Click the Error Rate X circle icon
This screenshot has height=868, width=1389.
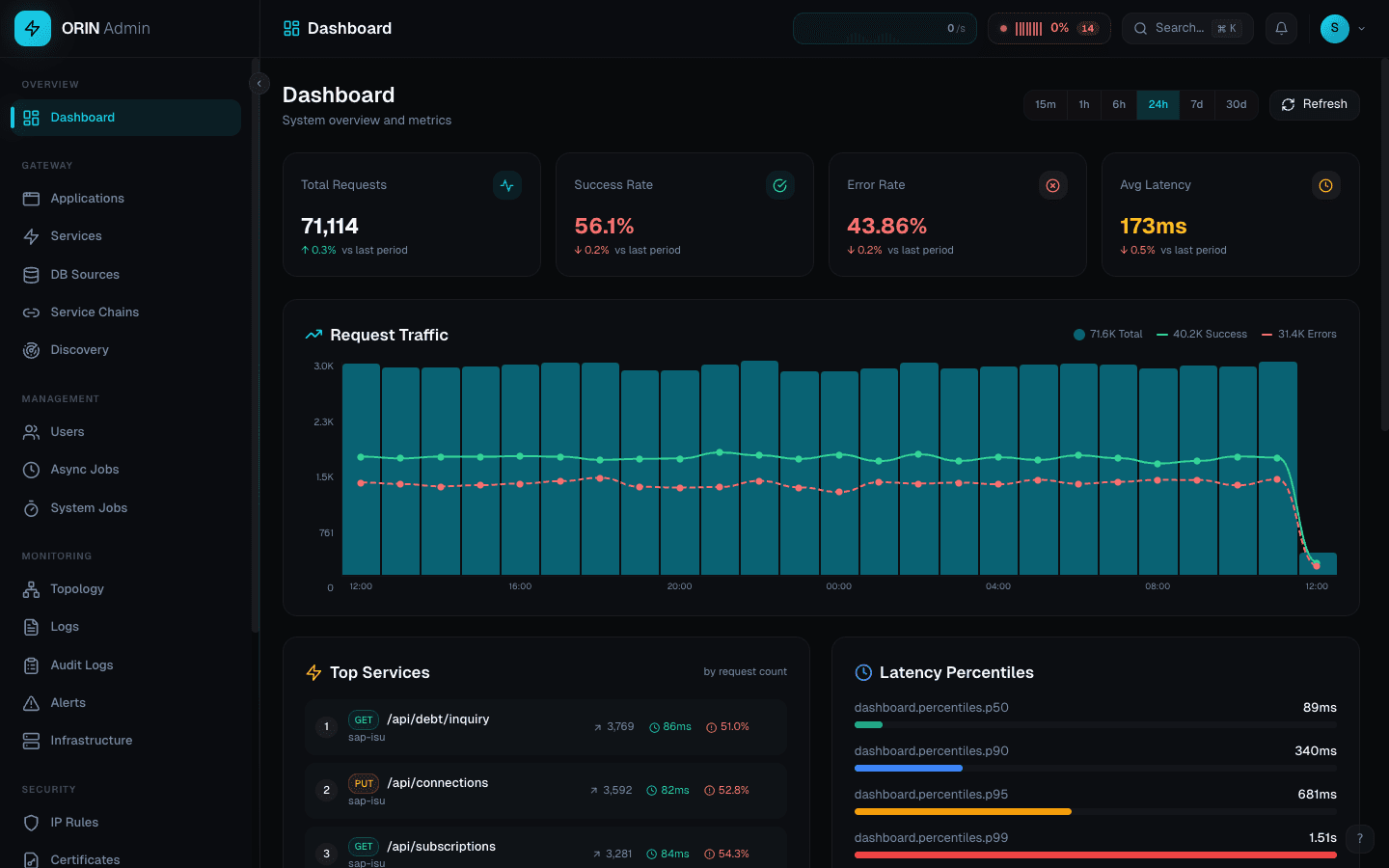(1052, 185)
